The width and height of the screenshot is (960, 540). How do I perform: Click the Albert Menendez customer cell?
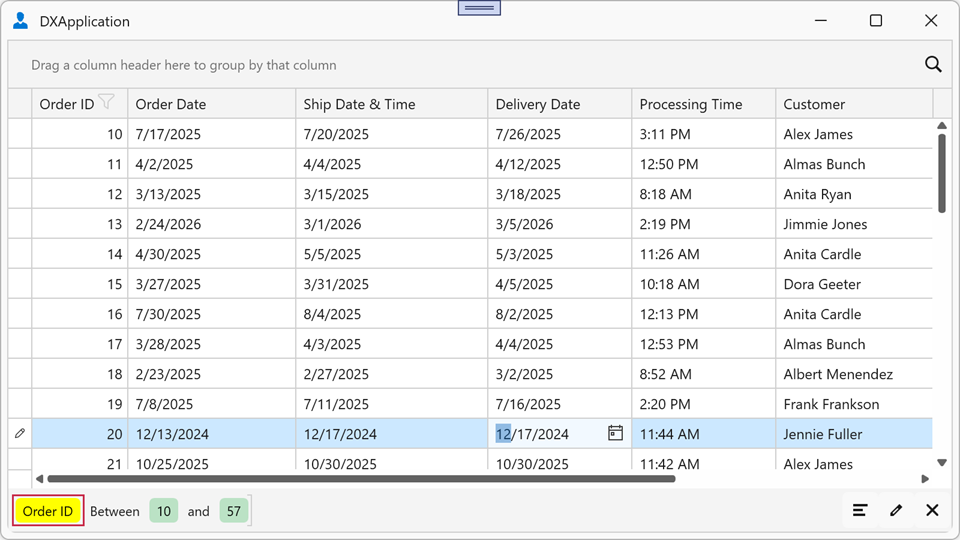[854, 373]
